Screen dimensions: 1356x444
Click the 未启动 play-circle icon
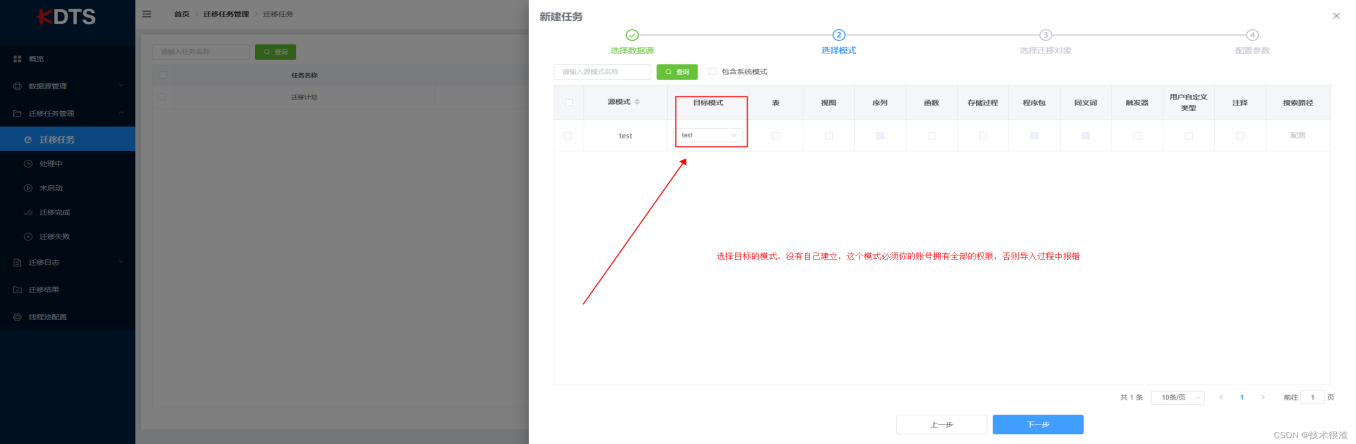[28, 188]
